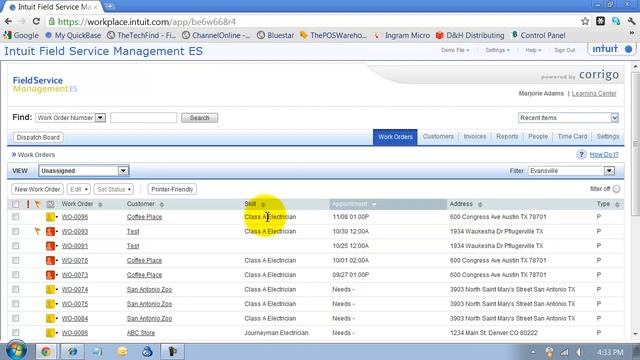Expand the Edit dropdown button

click(79, 189)
